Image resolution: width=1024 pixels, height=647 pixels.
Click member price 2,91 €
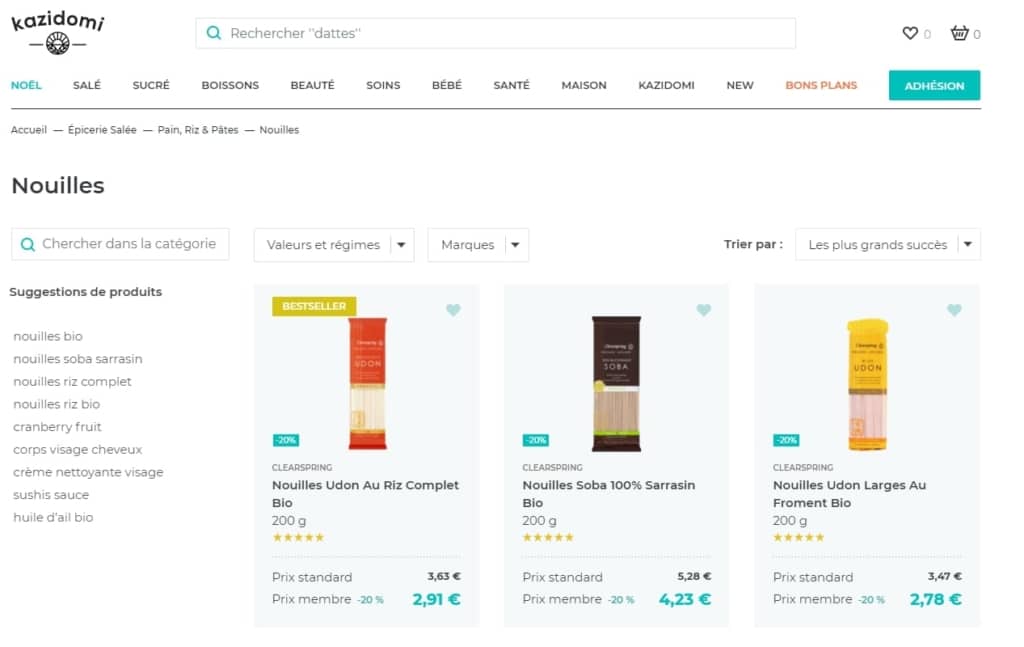pos(436,599)
